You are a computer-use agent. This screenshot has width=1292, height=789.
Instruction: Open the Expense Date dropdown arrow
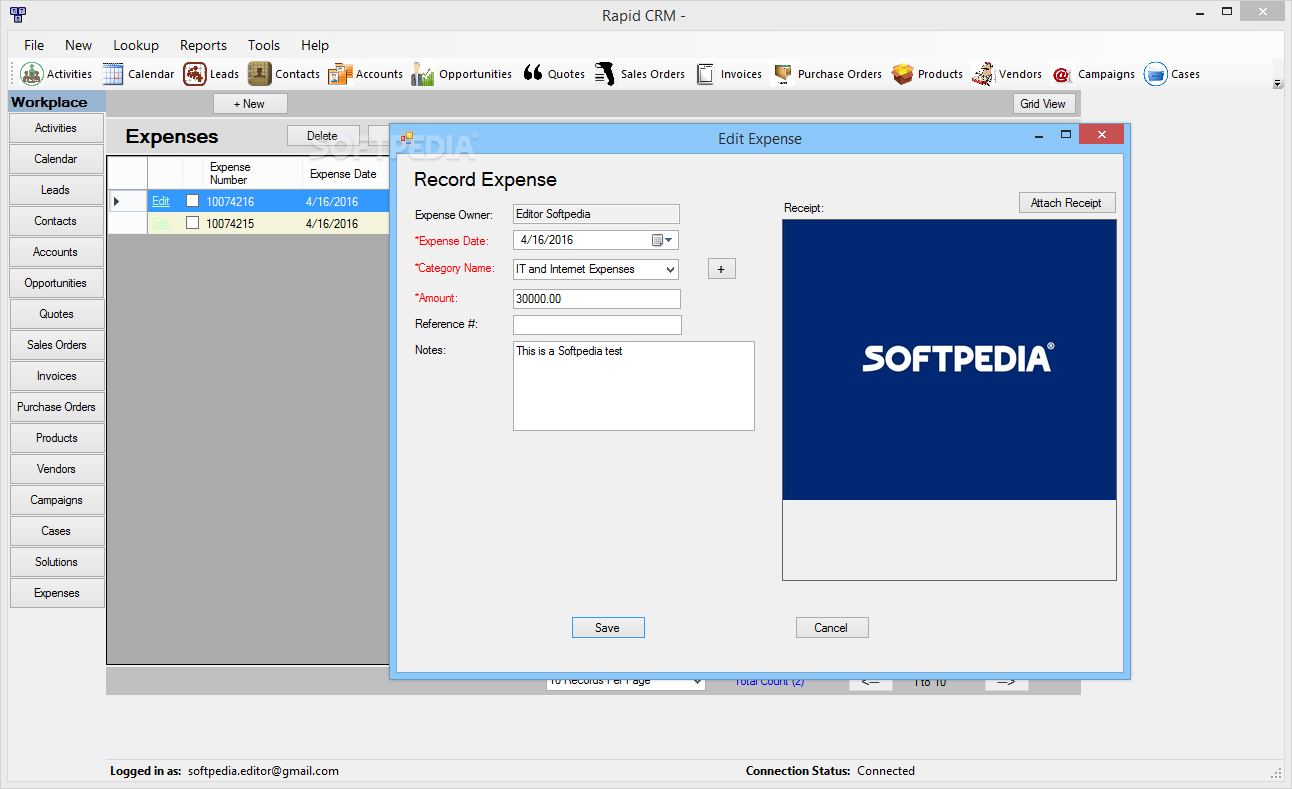pos(670,240)
